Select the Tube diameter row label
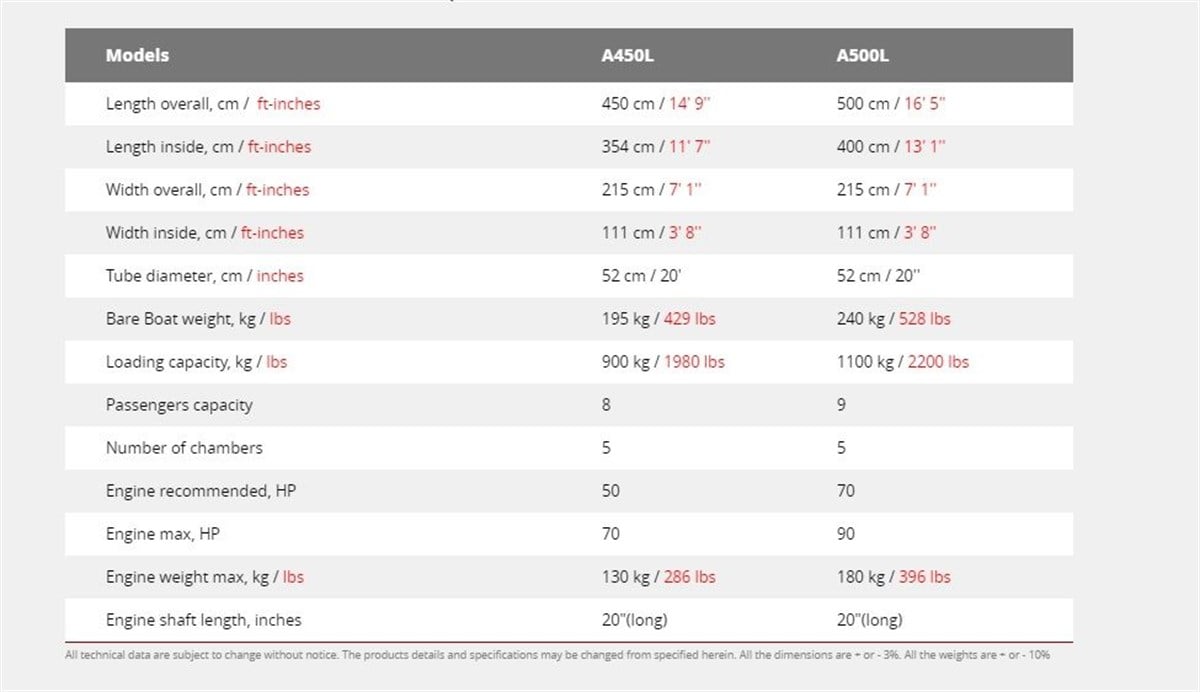The image size is (1200, 692). pyautogui.click(x=204, y=276)
